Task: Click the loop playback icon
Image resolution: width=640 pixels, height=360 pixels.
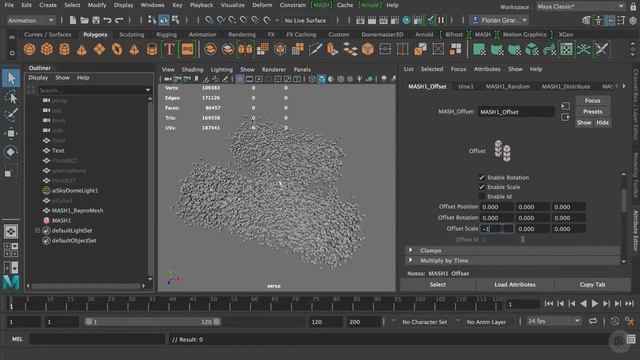Action: point(593,322)
